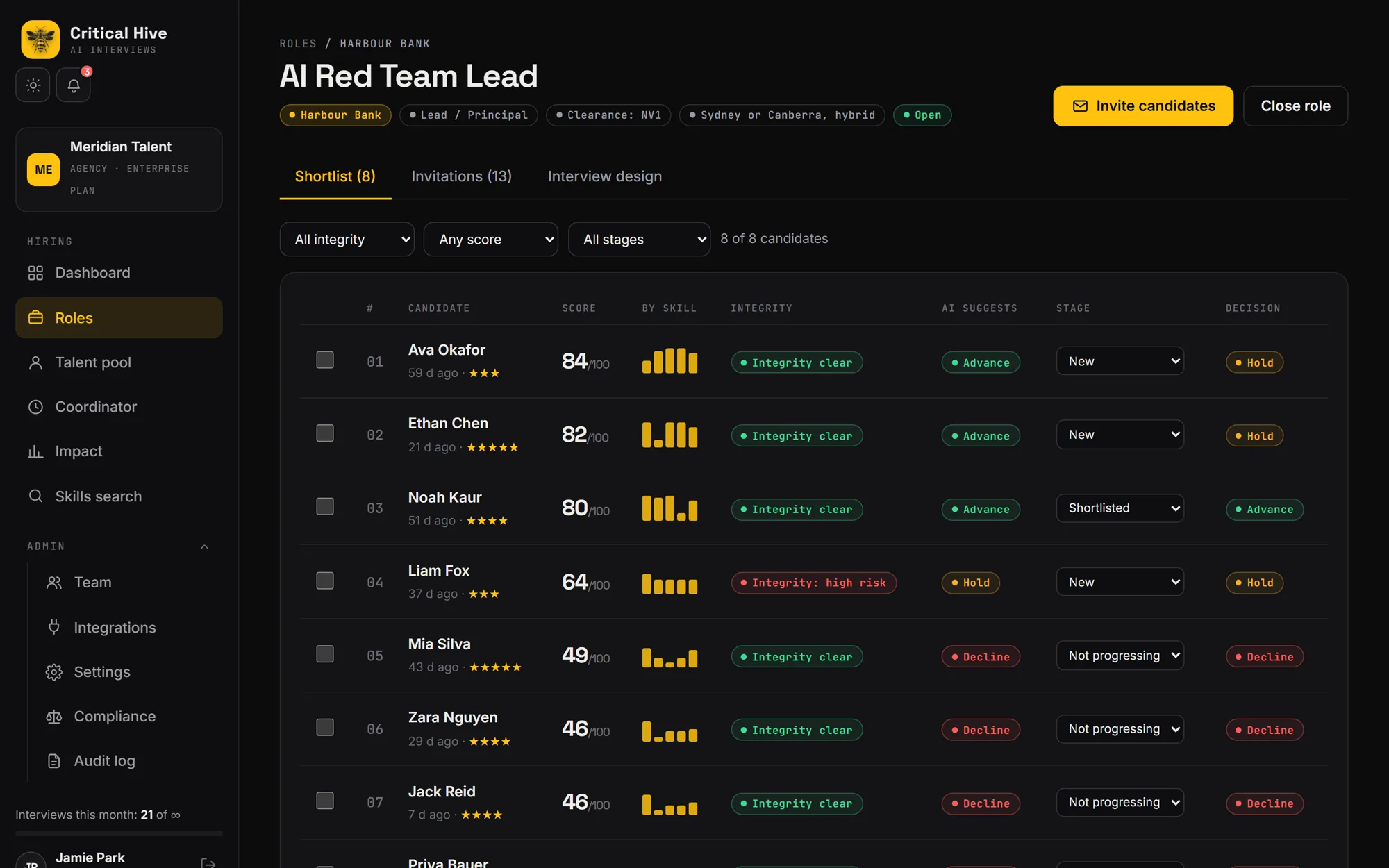
Task: Click the Harbour Bank tag pill
Action: tap(335, 115)
